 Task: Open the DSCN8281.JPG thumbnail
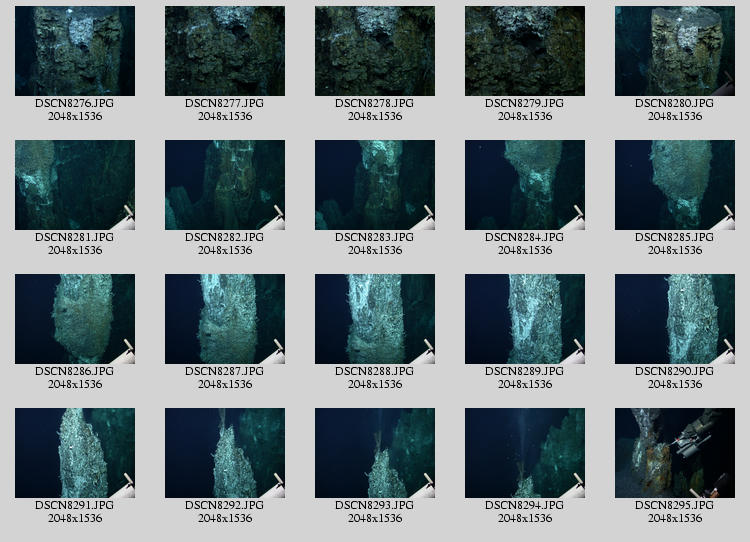point(75,185)
